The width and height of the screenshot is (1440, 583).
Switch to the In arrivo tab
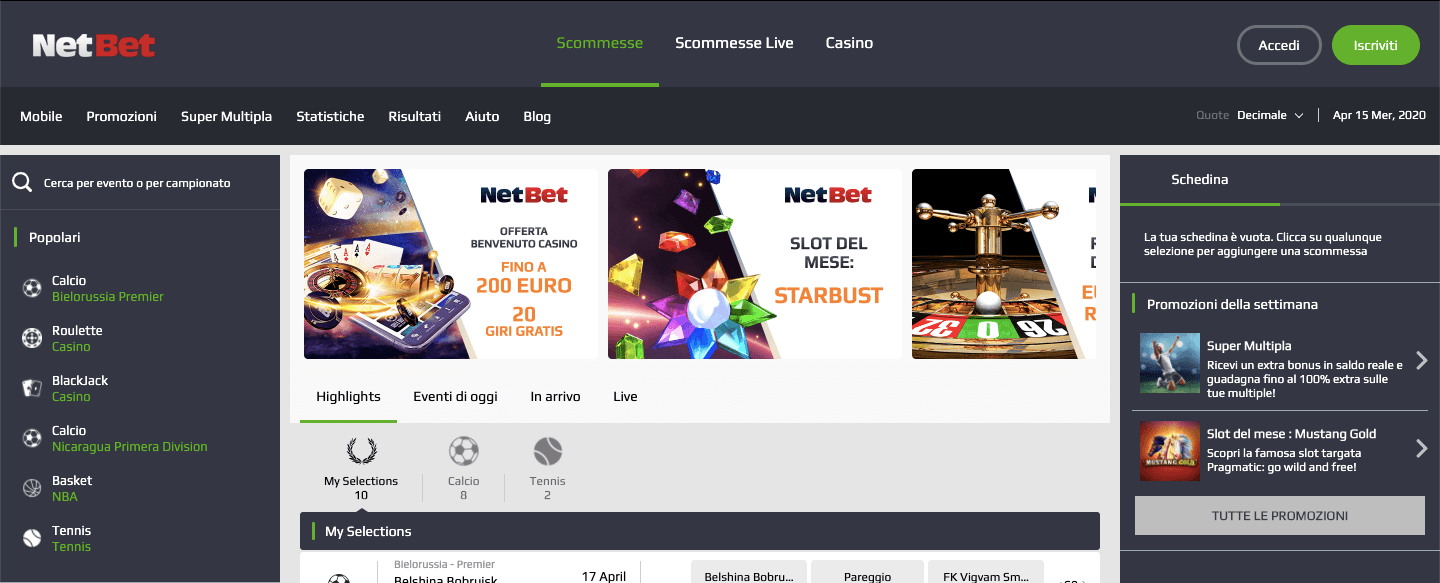(555, 397)
